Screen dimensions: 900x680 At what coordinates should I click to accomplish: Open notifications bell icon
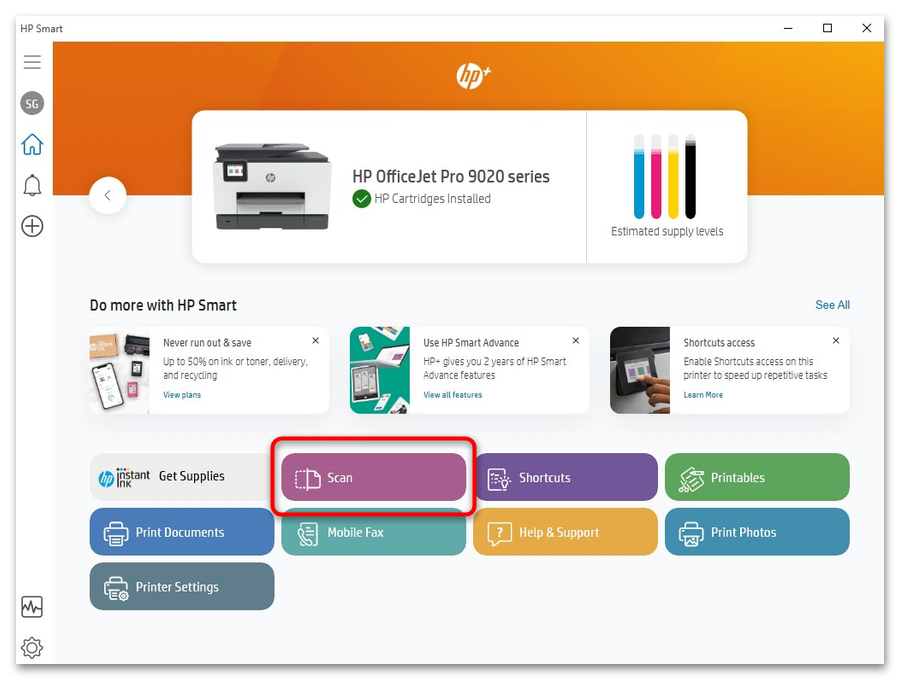pyautogui.click(x=32, y=185)
